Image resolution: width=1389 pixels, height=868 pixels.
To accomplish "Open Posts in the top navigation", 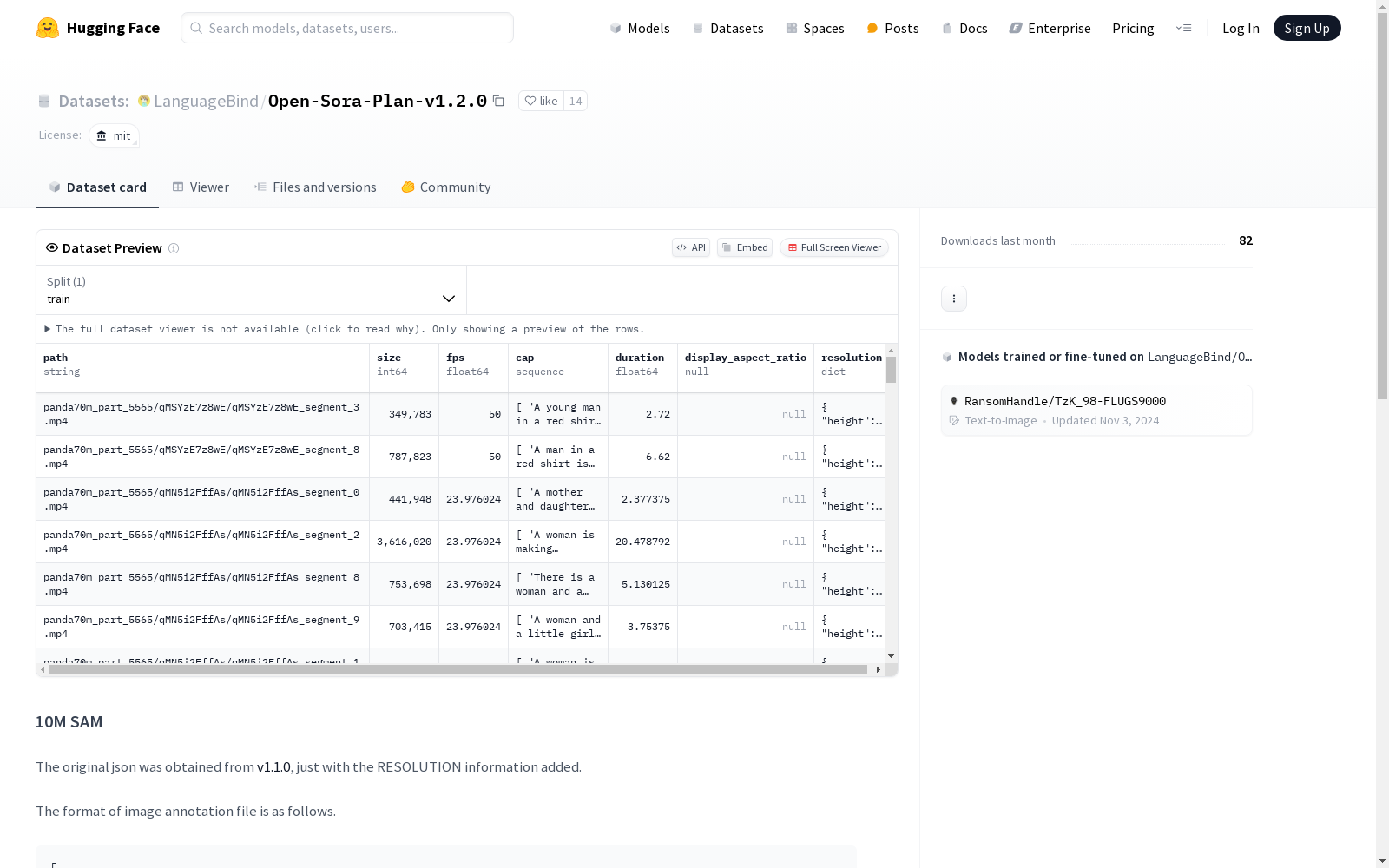I will coord(892,28).
